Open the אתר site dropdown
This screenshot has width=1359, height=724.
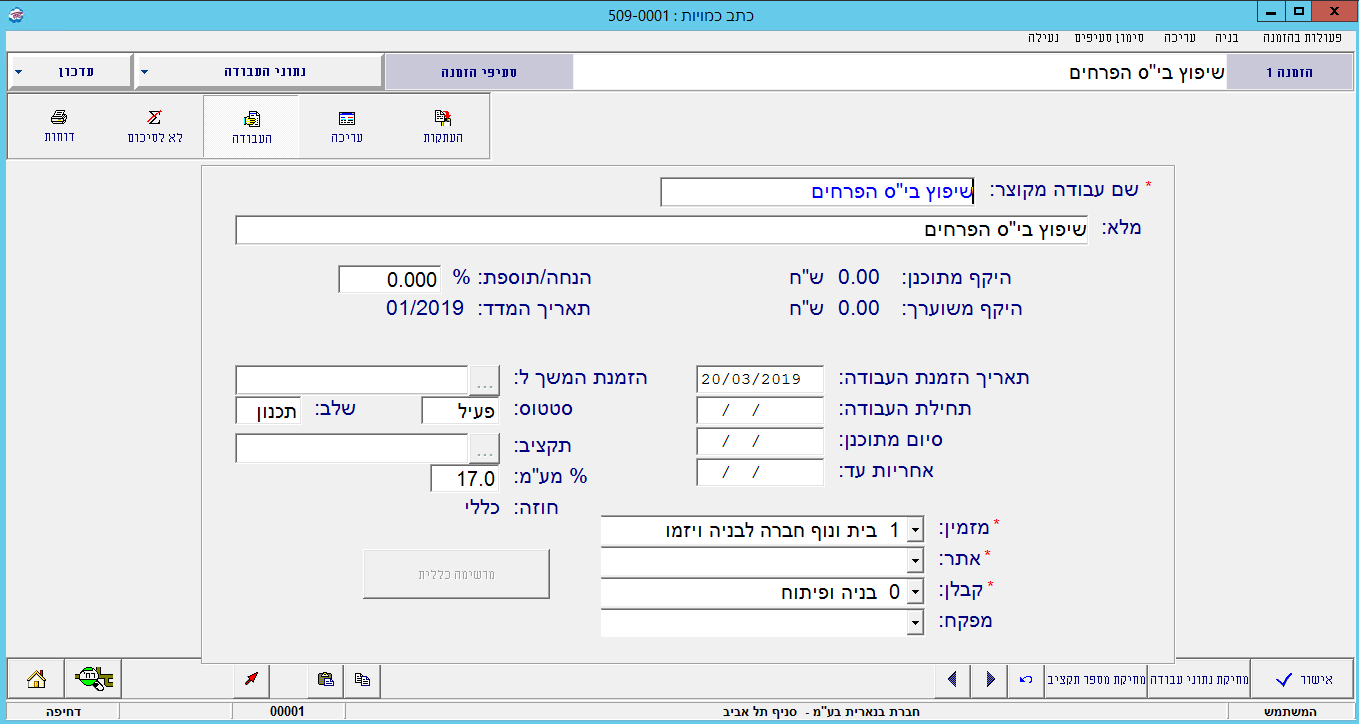click(914, 562)
